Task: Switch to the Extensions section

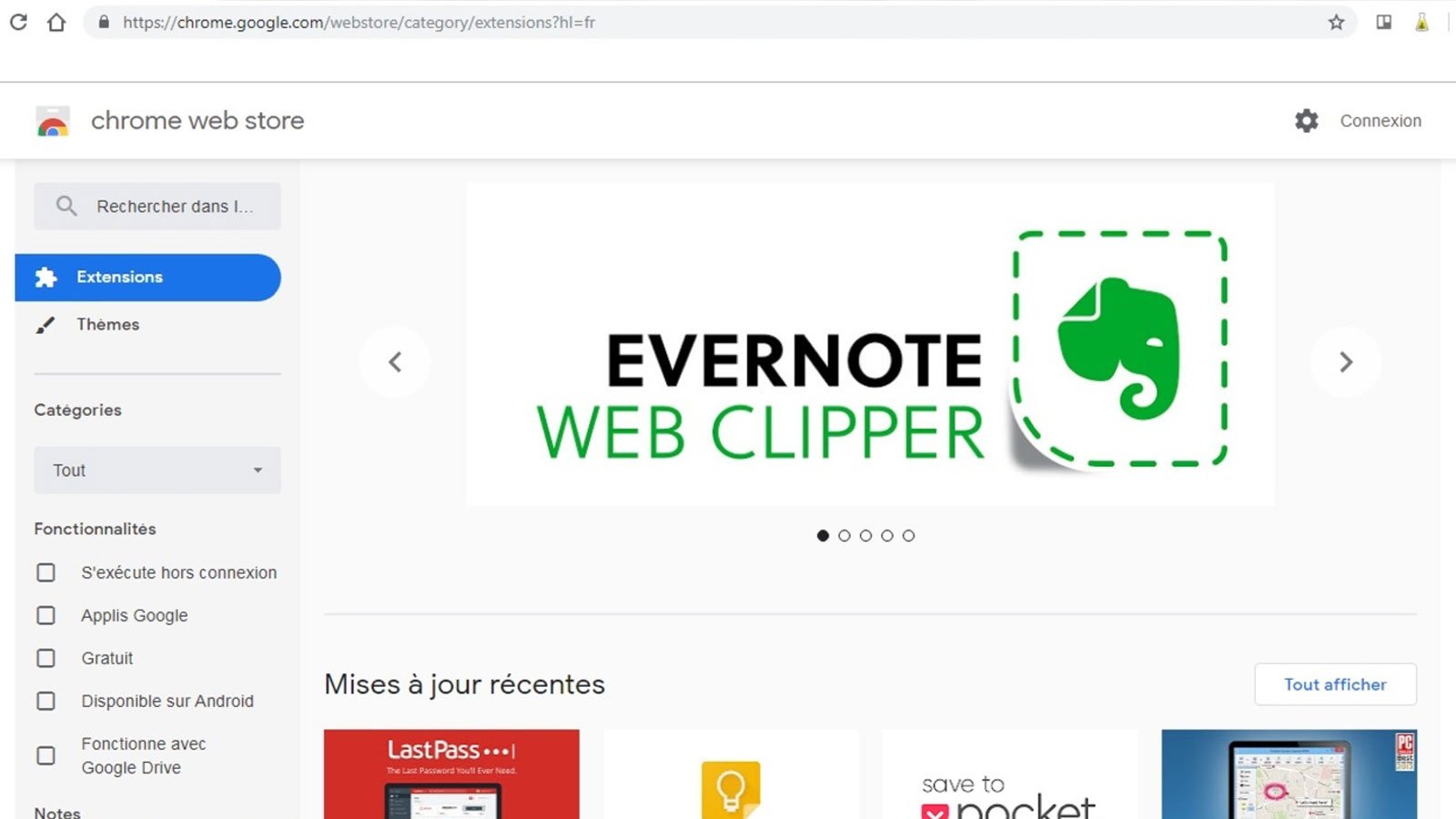Action: (x=118, y=277)
